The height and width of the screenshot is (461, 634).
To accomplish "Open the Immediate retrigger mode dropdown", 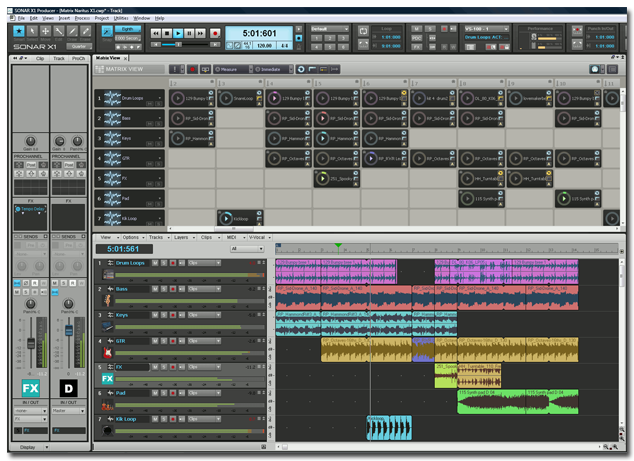I will [273, 69].
